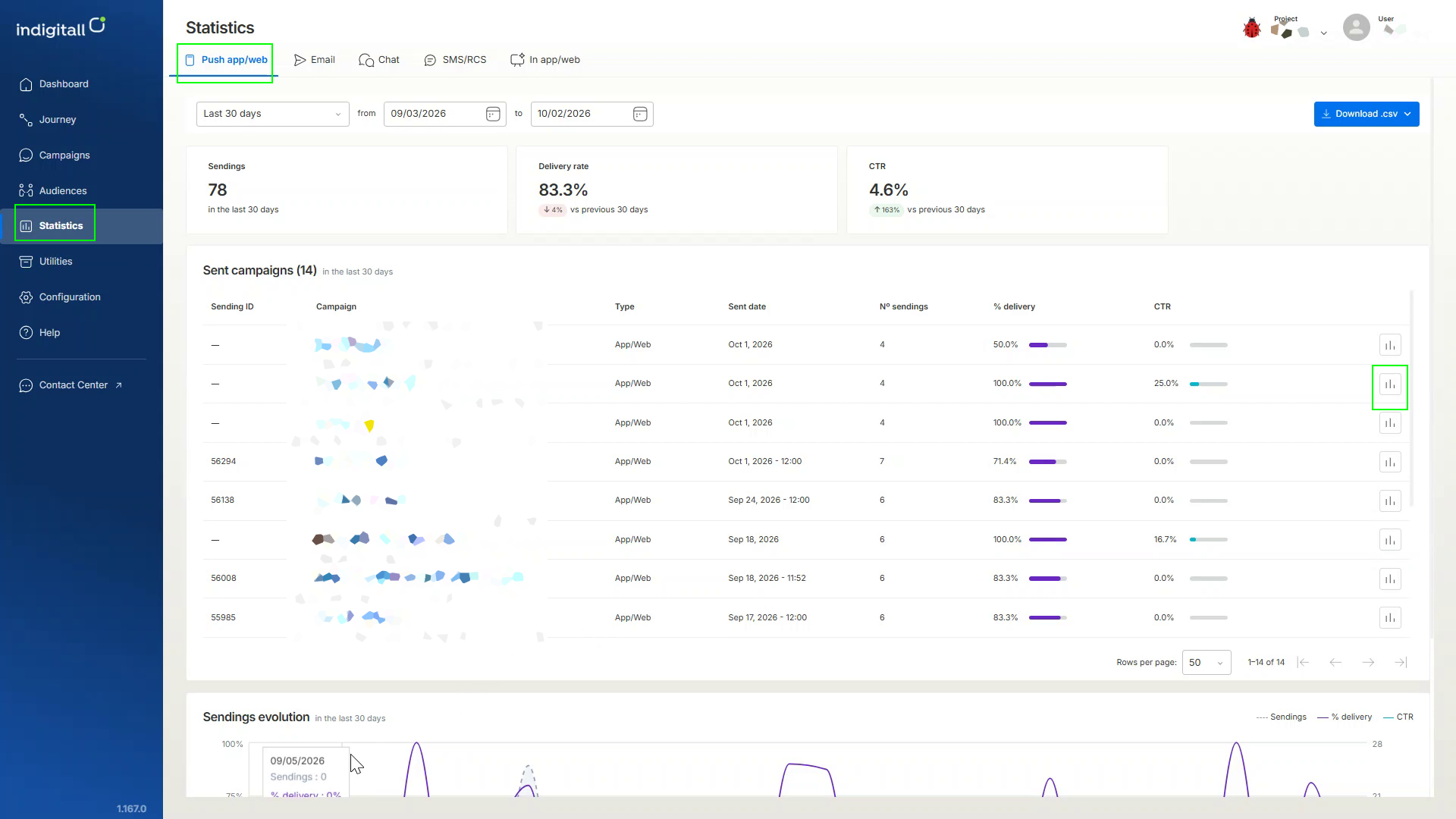The width and height of the screenshot is (1456, 819).
Task: Switch to the Chat tab
Action: pos(379,60)
